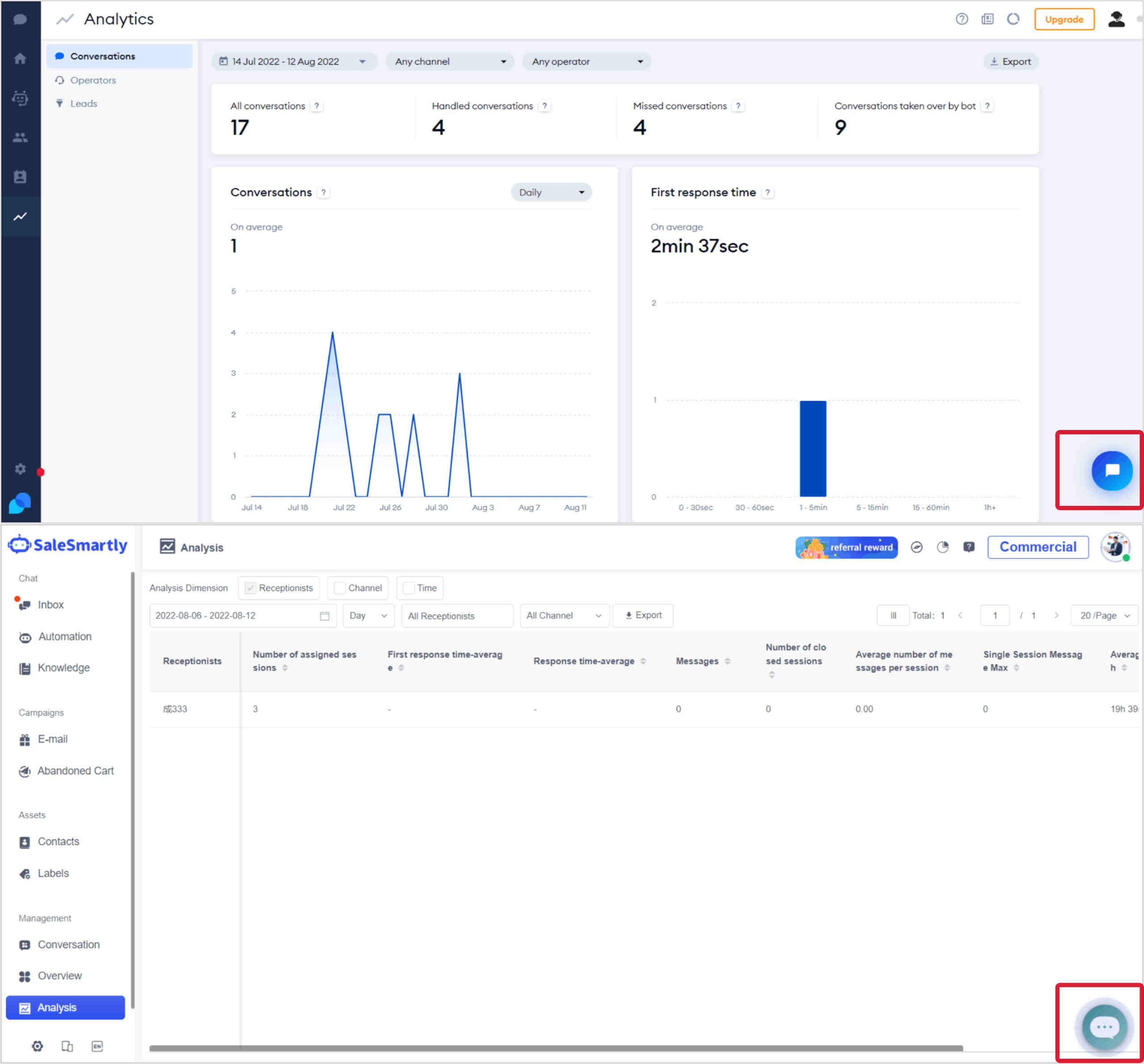Open contacts book icon in dark sidebar
Screen dimensions: 1144x1064
(20, 177)
